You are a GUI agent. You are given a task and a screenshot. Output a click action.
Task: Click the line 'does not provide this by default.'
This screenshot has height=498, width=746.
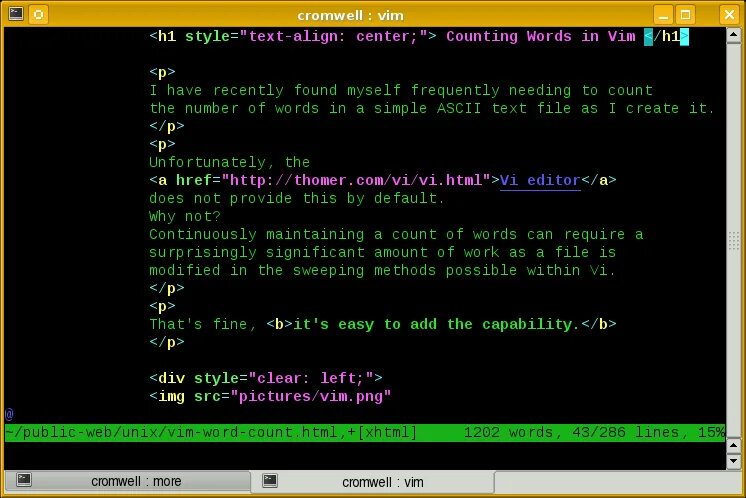pyautogui.click(x=297, y=198)
